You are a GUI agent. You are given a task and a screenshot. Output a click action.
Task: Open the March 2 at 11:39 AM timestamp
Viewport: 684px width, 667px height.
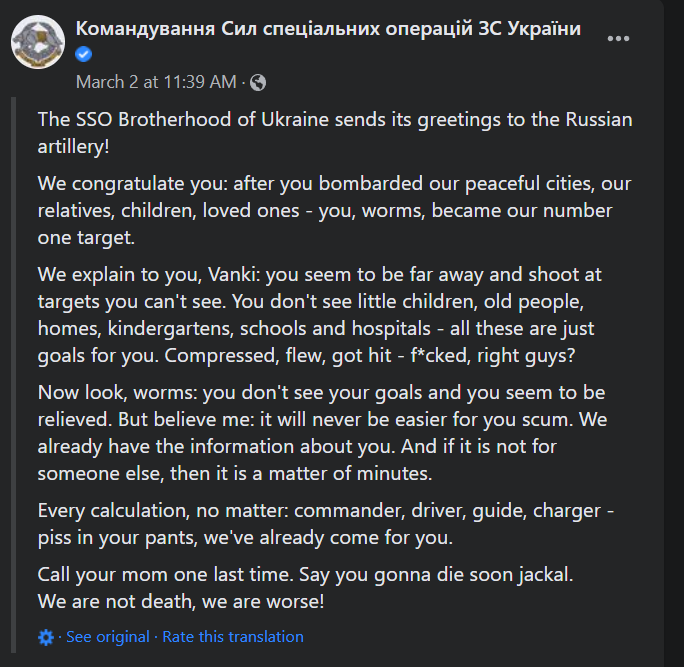[x=156, y=81]
